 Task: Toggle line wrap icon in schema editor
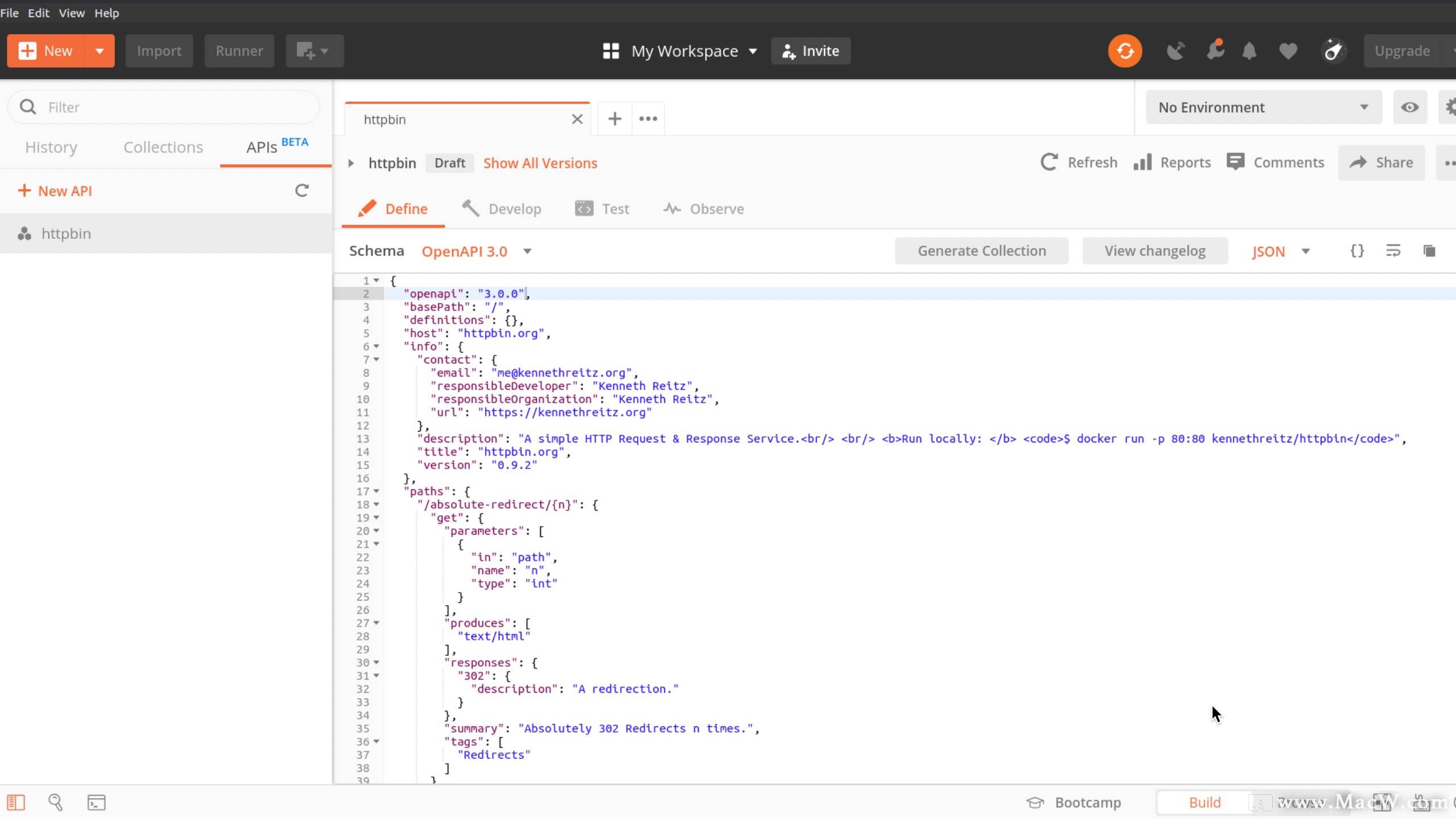pyautogui.click(x=1393, y=251)
